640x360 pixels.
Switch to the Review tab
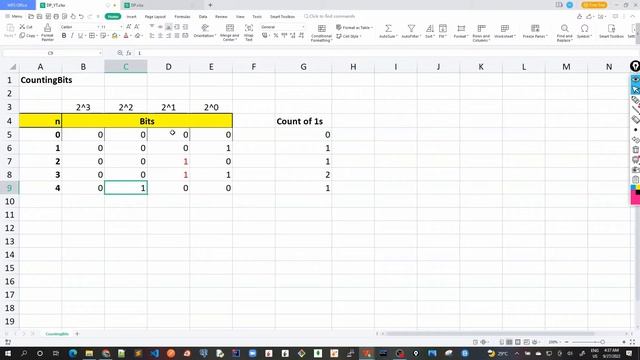221,17
